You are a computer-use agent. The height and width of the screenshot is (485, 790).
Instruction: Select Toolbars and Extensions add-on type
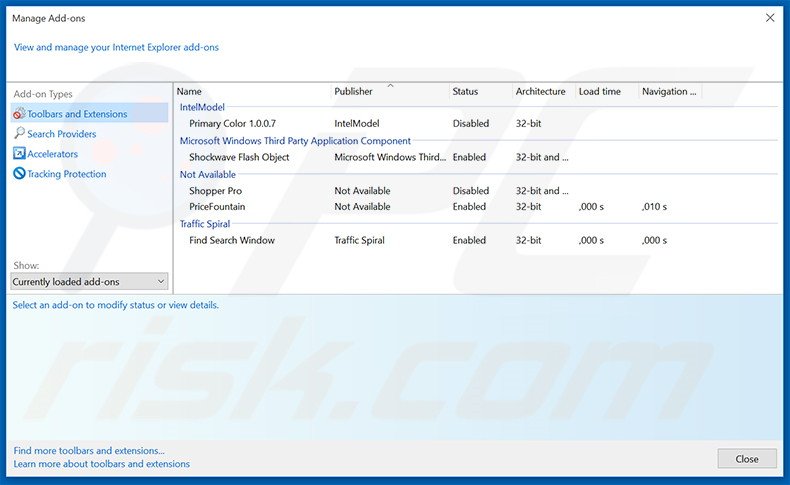(89, 113)
